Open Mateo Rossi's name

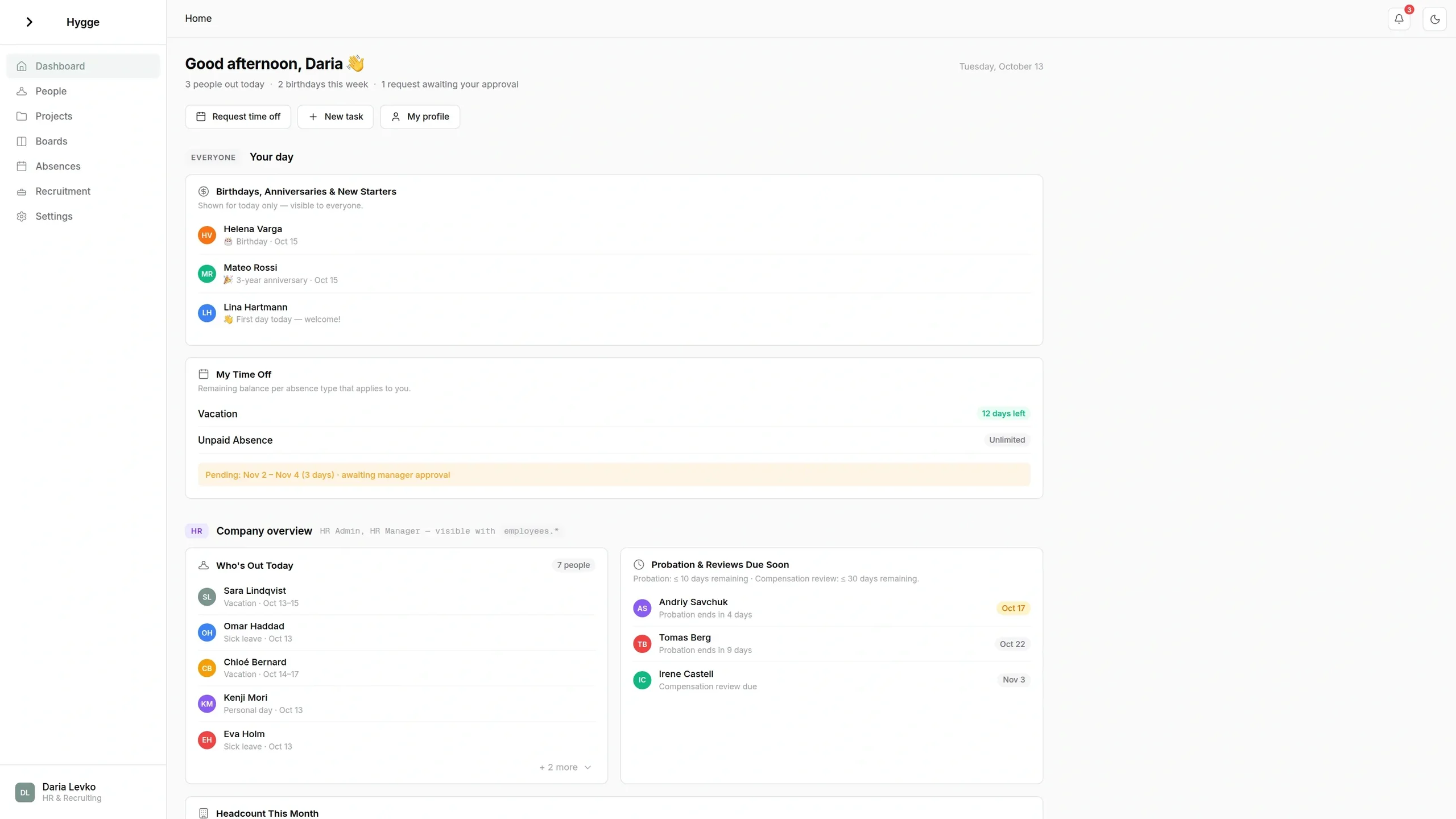[250, 267]
